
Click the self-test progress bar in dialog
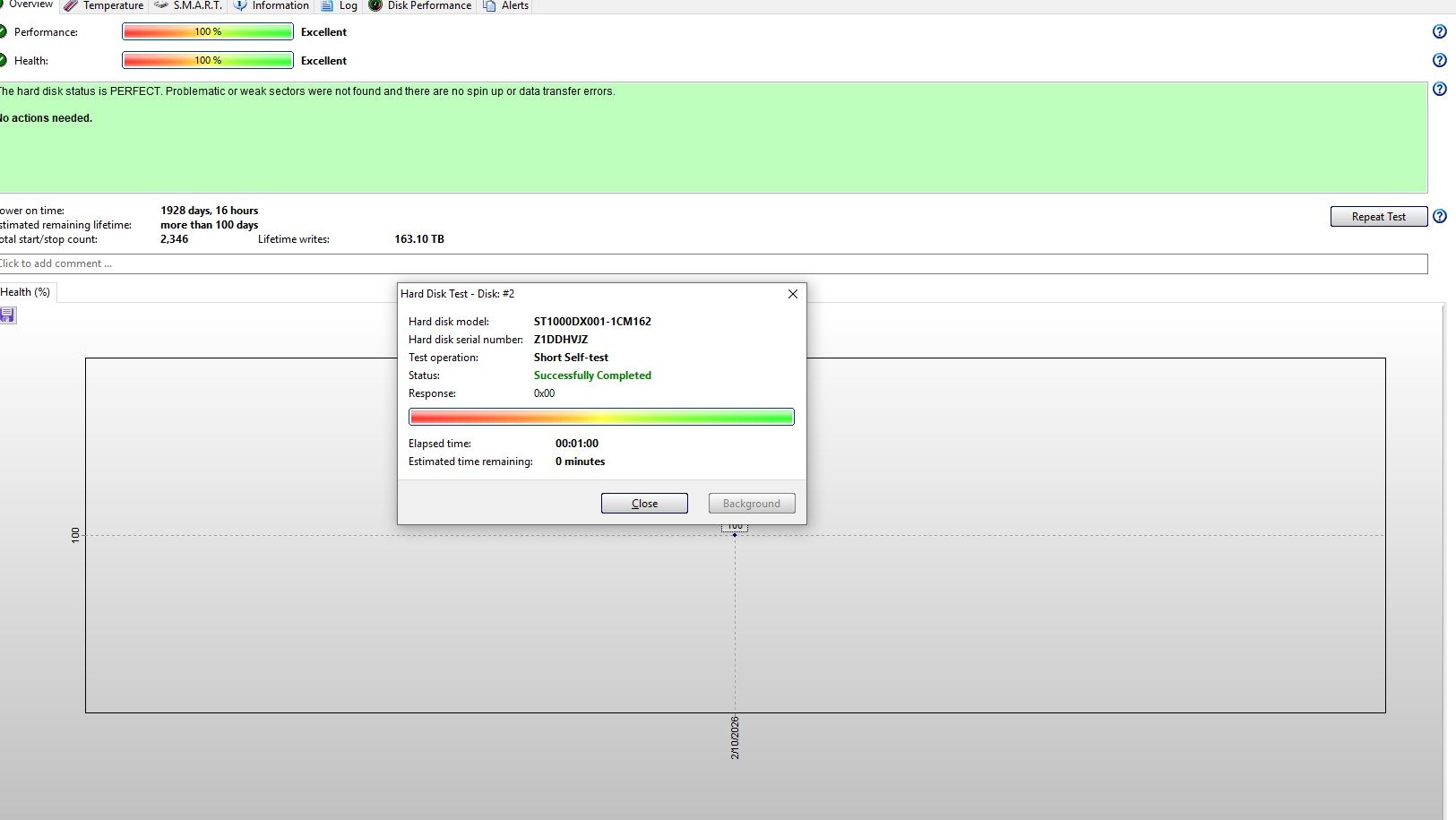click(x=601, y=417)
